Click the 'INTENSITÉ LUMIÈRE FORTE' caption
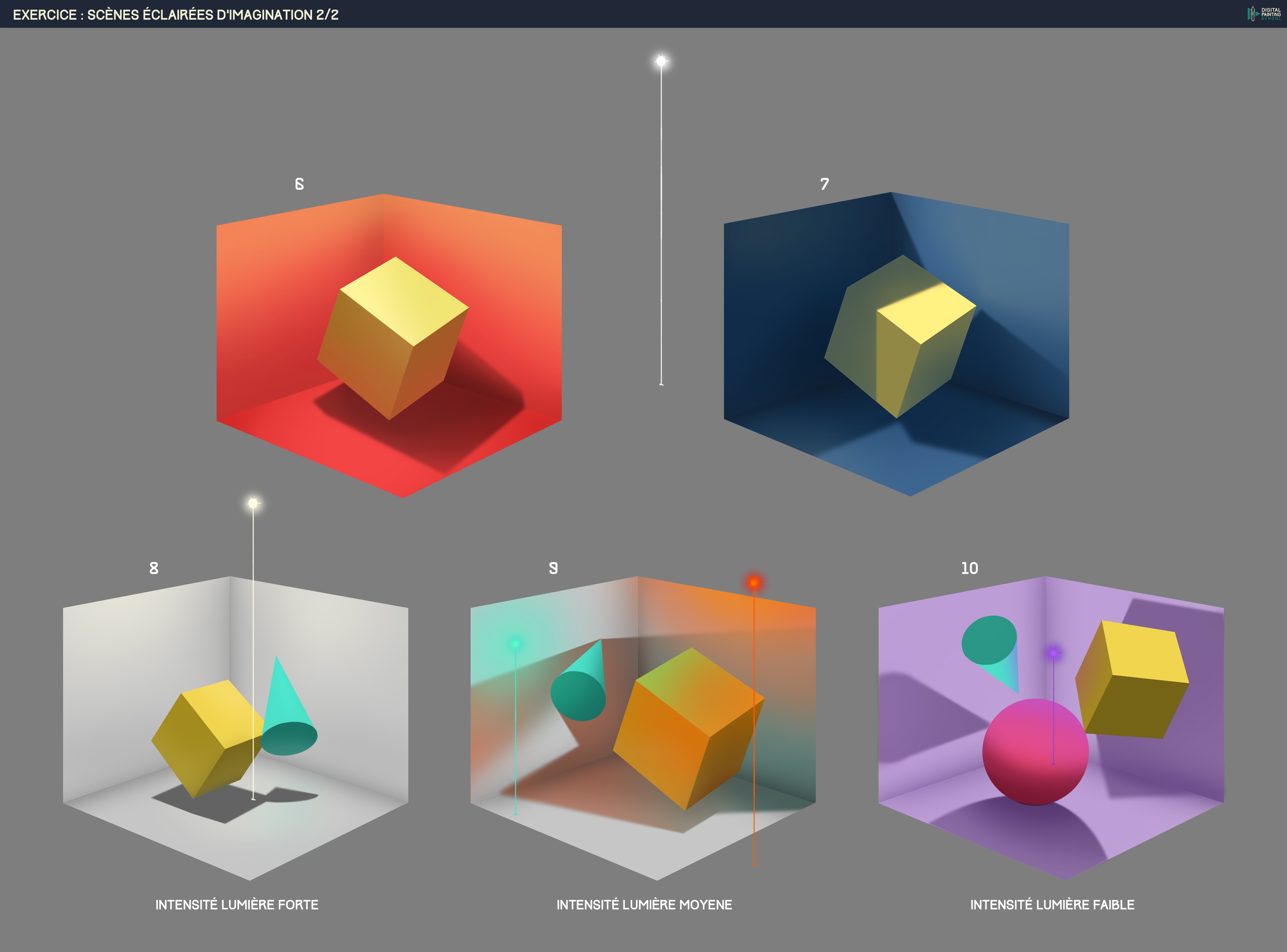The height and width of the screenshot is (952, 1287). pyautogui.click(x=236, y=905)
